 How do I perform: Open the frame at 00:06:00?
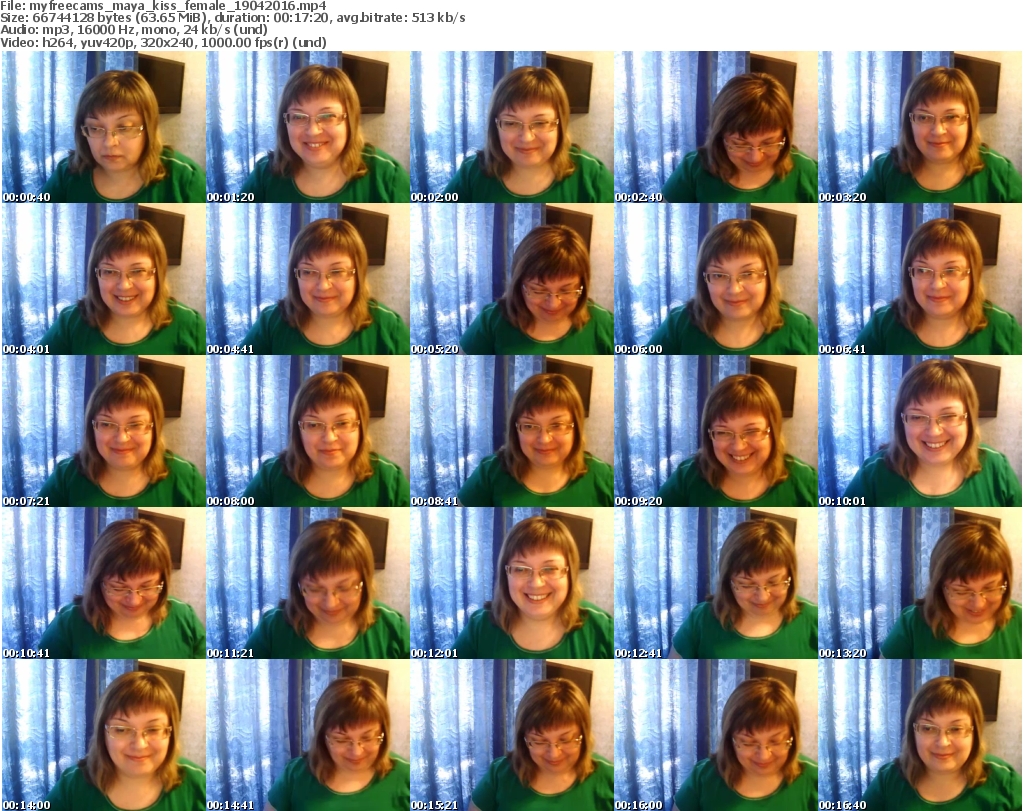[716, 279]
